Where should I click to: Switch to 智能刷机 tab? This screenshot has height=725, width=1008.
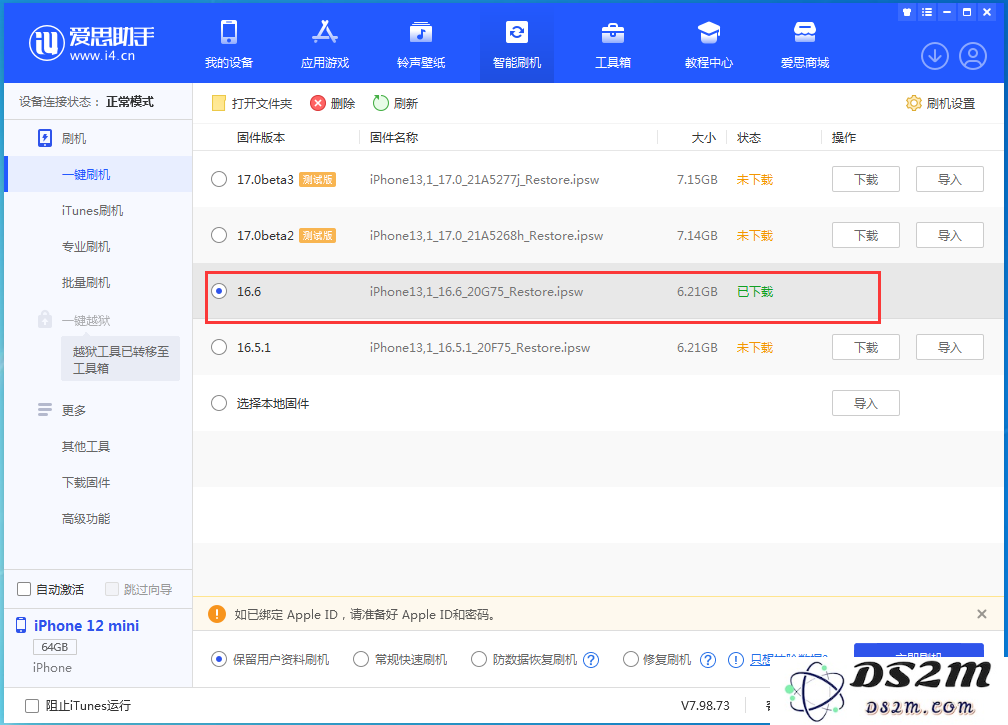point(517,44)
